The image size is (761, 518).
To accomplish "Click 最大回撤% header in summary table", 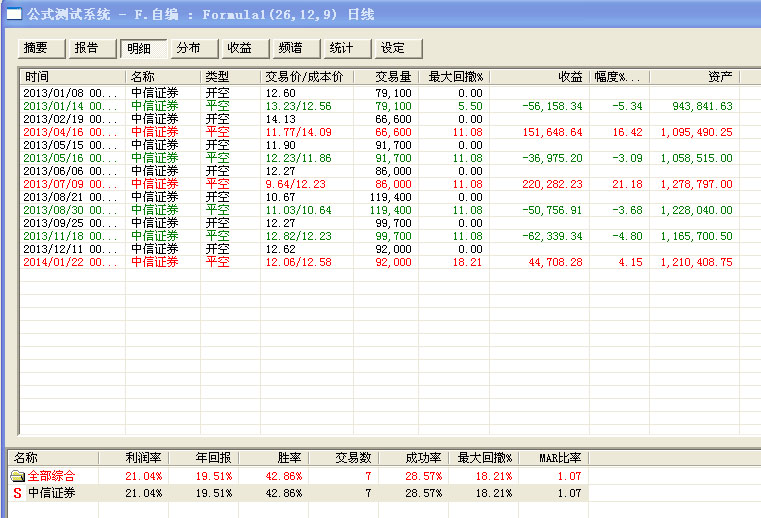I will pos(483,458).
